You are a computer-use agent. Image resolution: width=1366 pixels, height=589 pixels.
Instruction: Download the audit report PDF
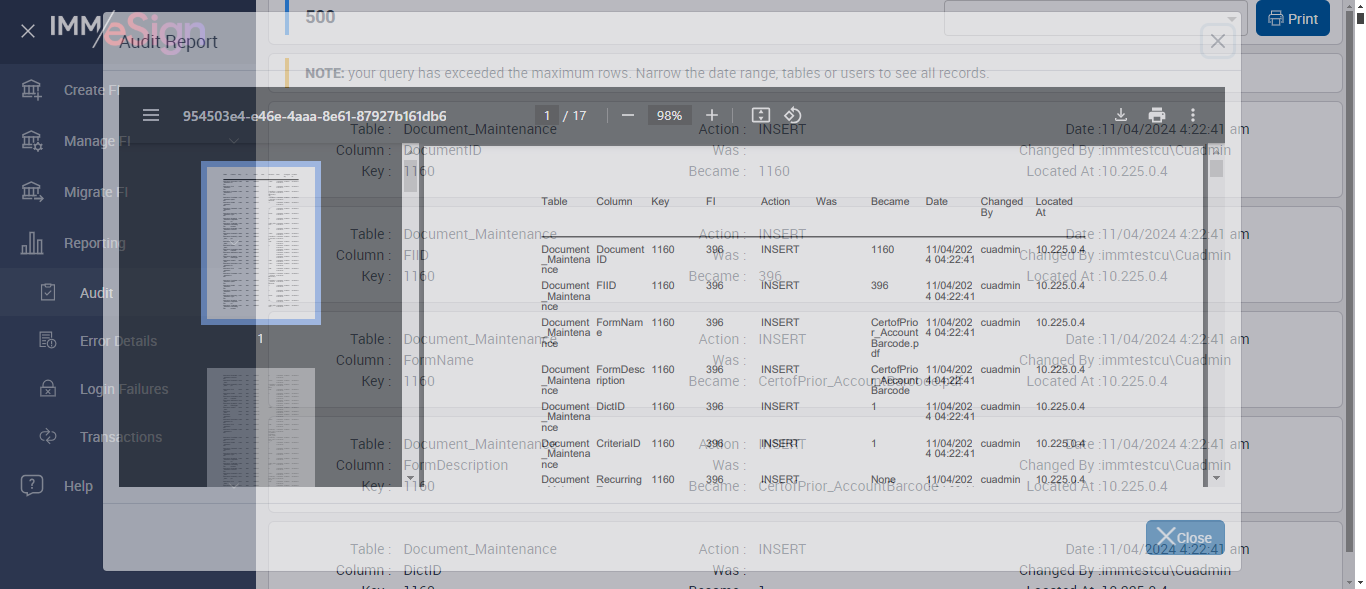[x=1121, y=115]
